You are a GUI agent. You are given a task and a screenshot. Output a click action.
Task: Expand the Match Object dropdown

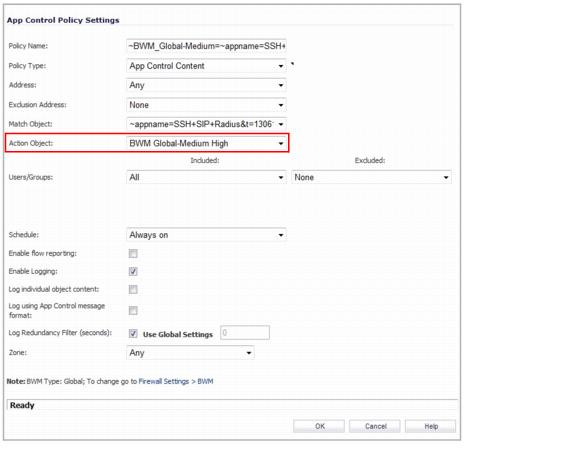(206, 124)
